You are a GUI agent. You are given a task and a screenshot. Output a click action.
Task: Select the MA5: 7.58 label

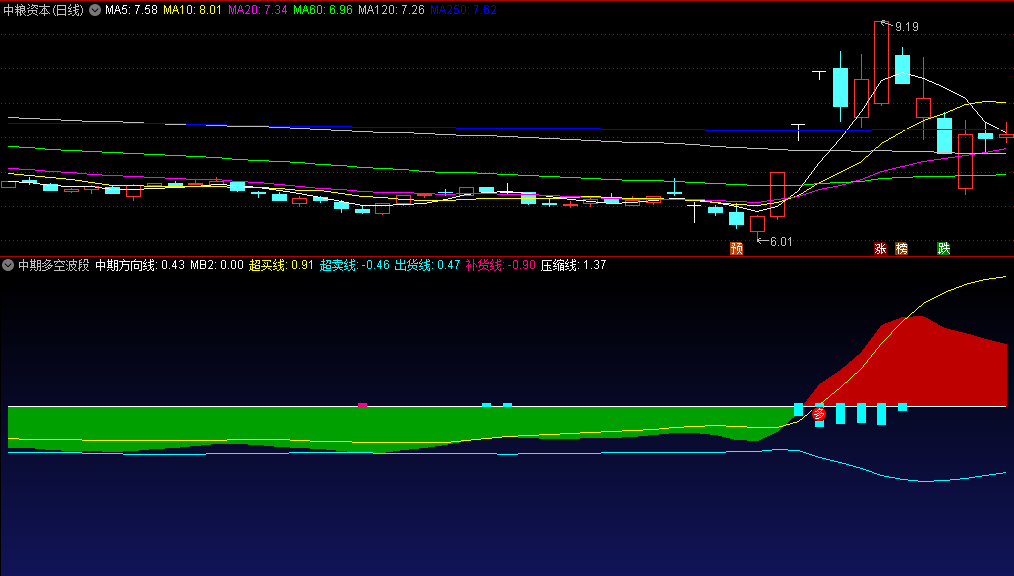click(131, 10)
